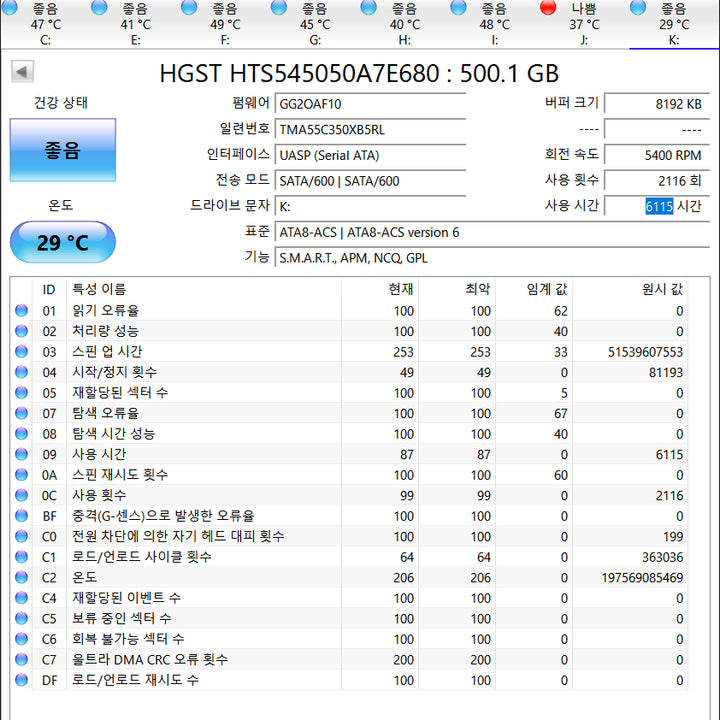Open drive J: tab marked 나쁨
The image size is (720, 720).
click(584, 24)
